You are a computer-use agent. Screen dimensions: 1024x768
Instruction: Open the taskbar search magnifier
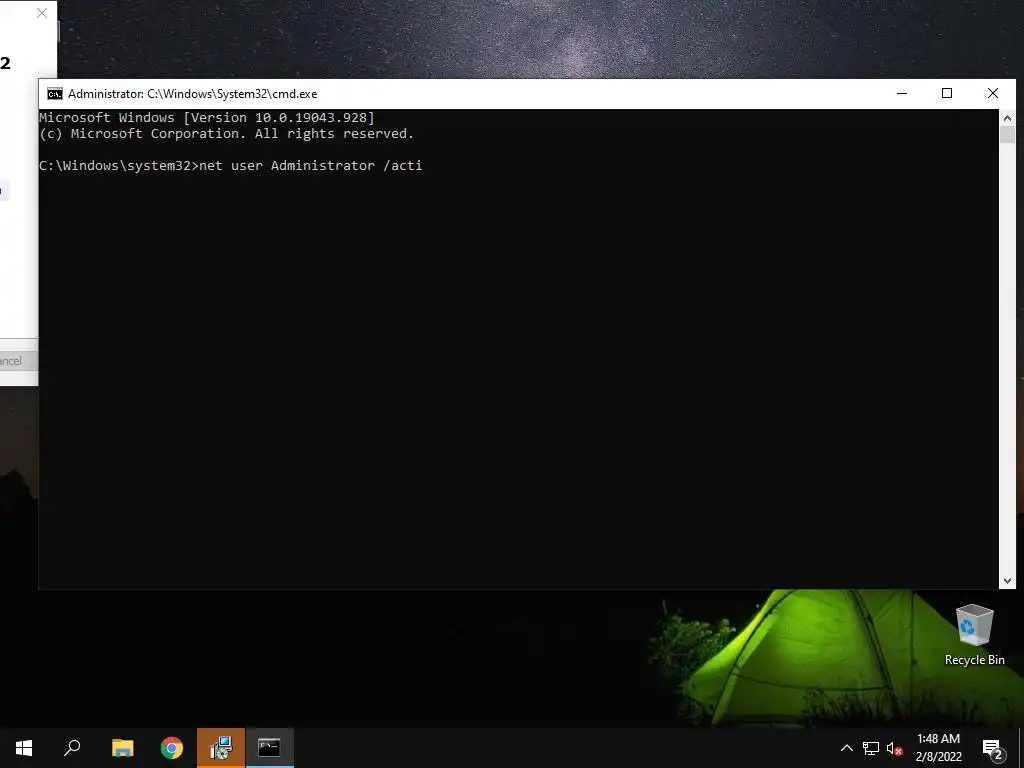[72, 747]
